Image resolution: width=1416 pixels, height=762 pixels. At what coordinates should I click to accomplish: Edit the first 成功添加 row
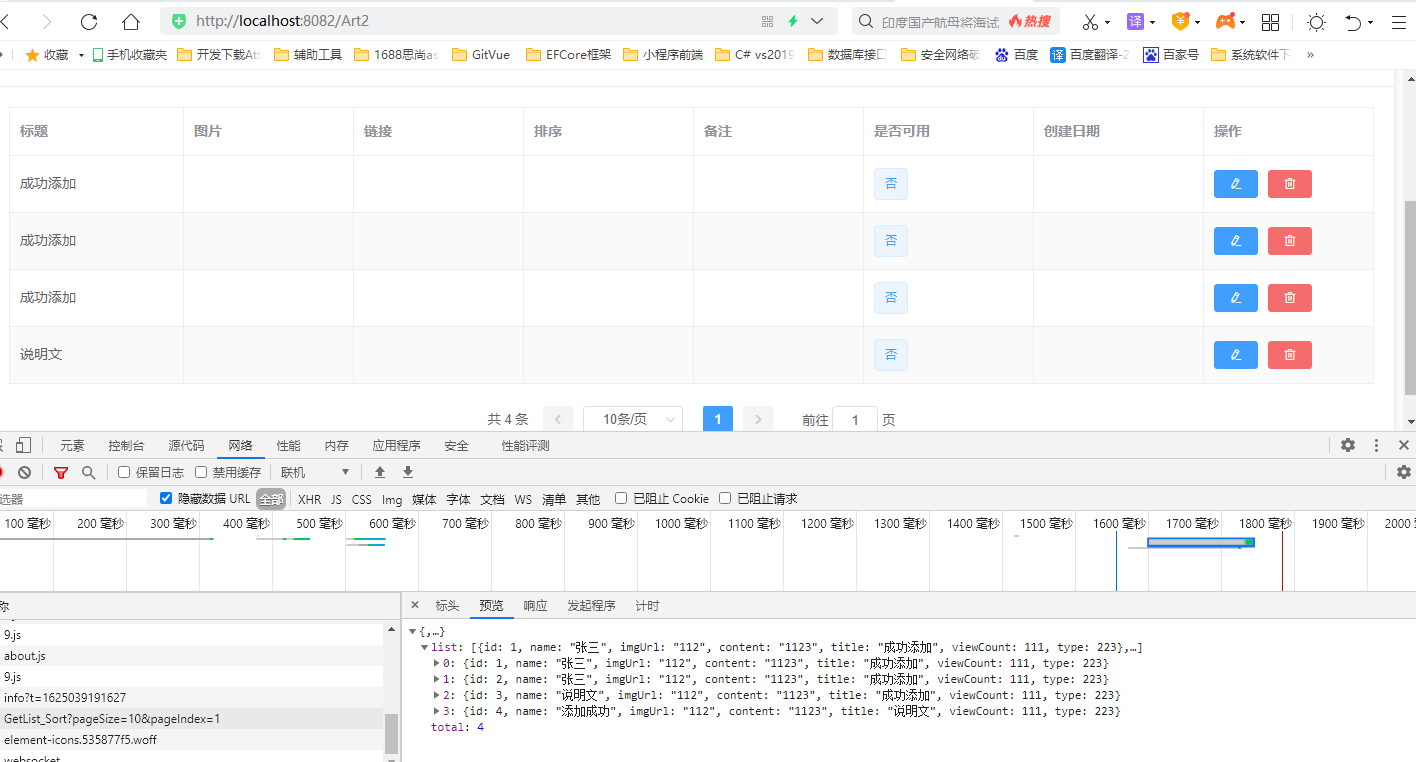click(x=1236, y=184)
